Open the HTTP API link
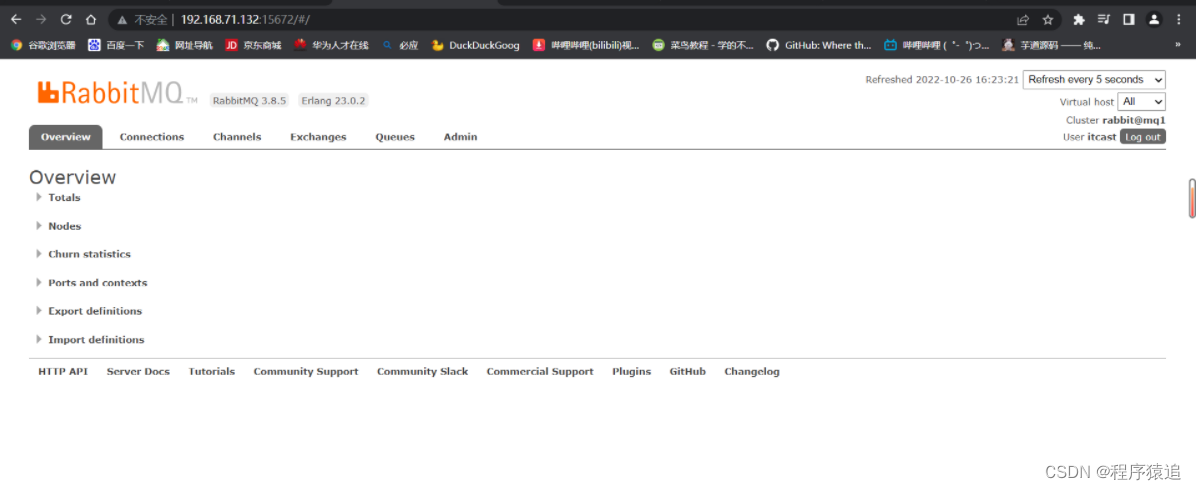 (63, 372)
